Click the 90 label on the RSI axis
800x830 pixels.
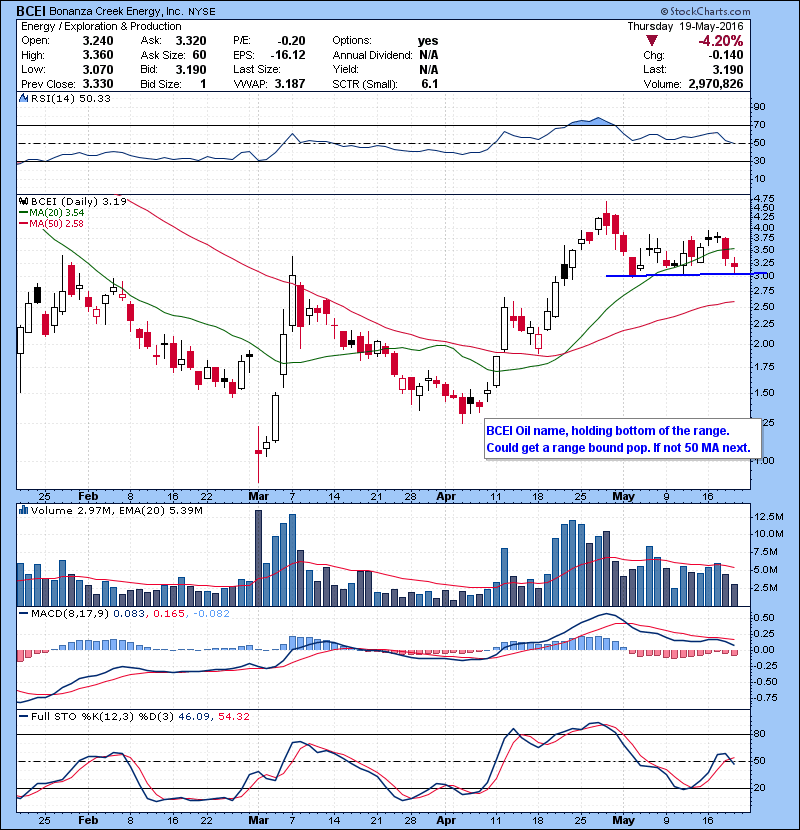759,106
